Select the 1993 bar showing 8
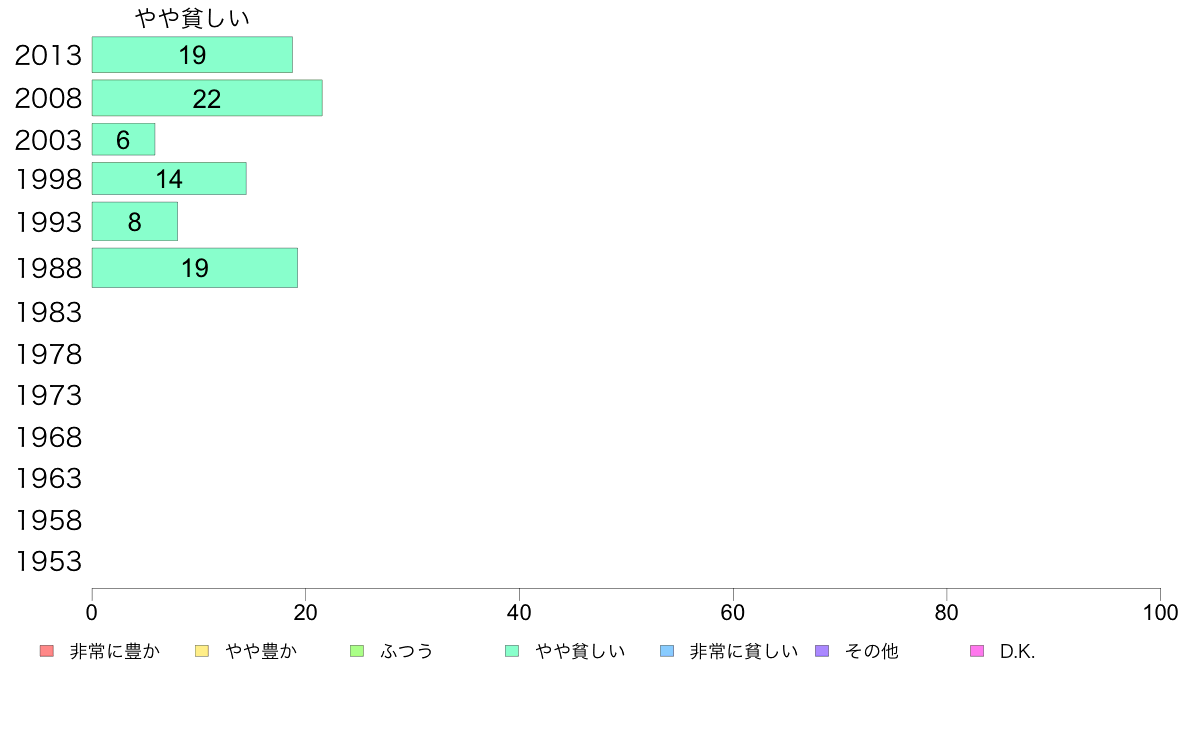Viewport: 1188px width, 736px height. tap(135, 221)
